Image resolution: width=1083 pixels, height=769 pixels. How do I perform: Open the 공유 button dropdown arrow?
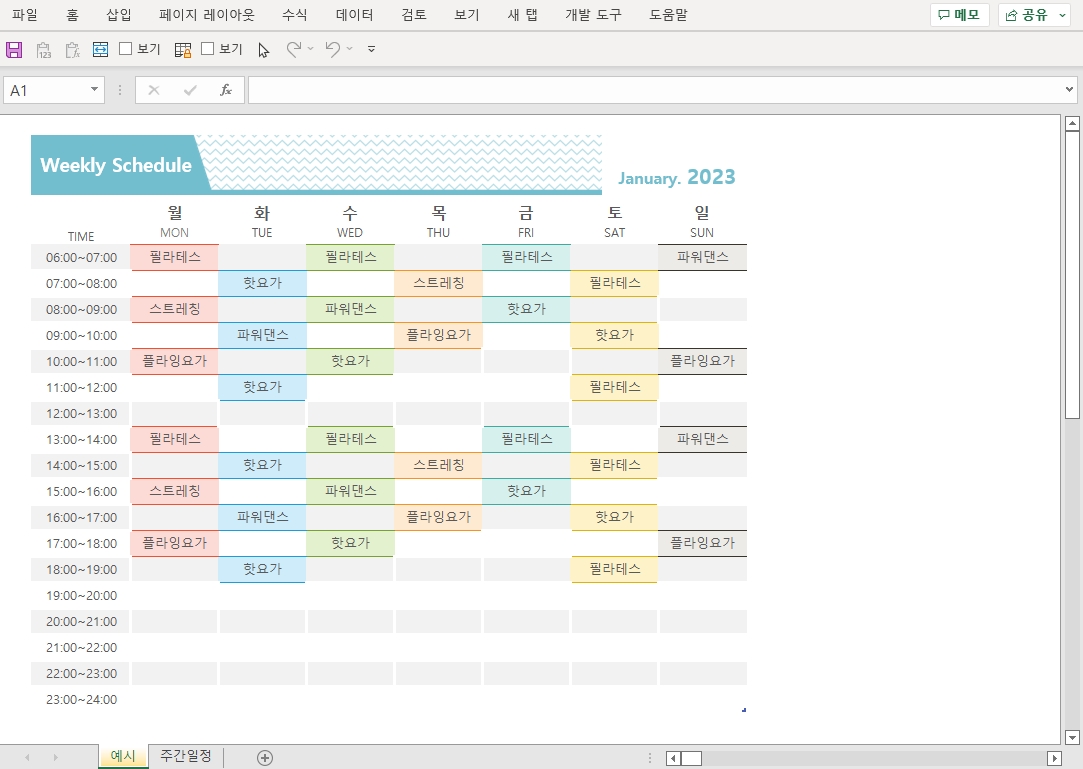(x=1062, y=15)
